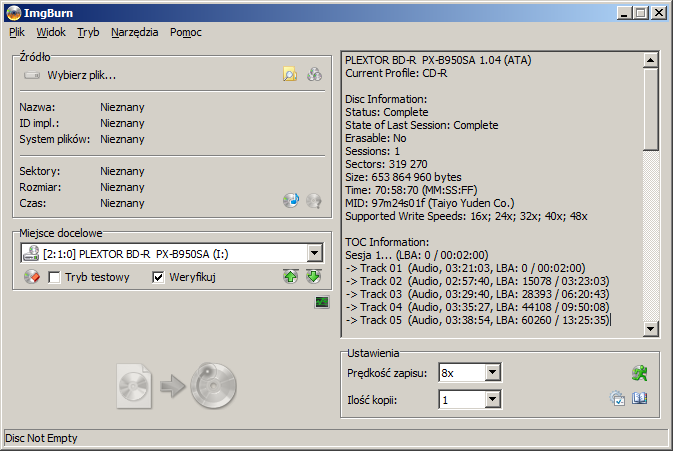The width and height of the screenshot is (673, 451).
Task: Click the image information disc icon with blue note
Action: 291,200
